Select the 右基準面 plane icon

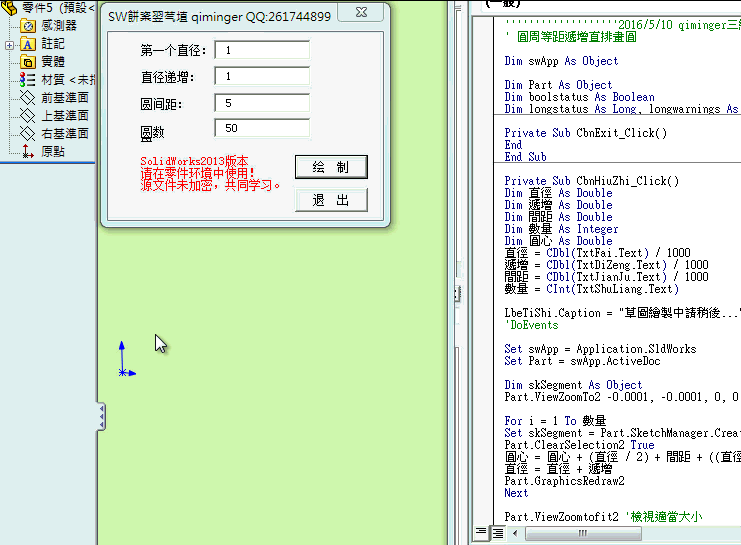27,134
